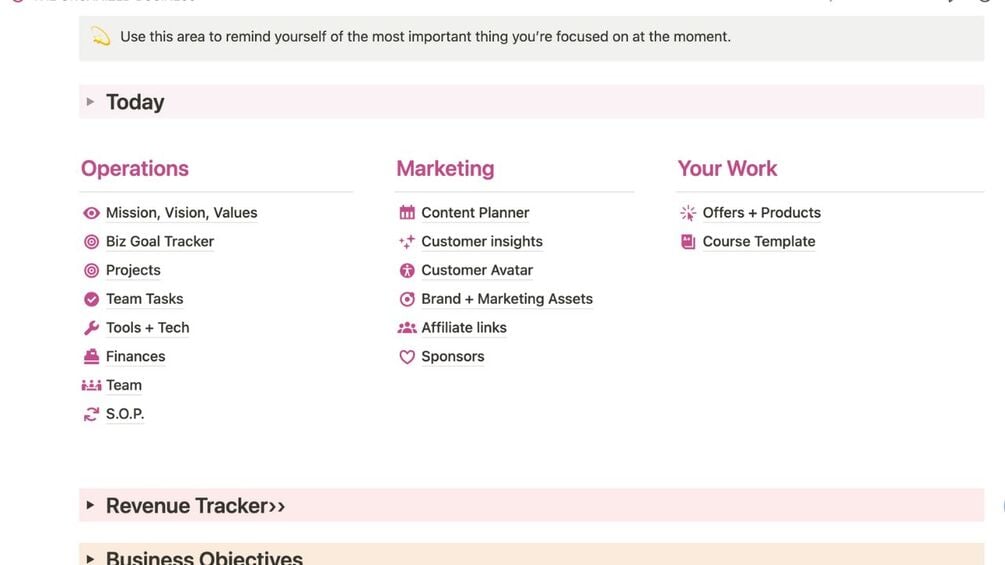Click the target icon next to Biz Goal Tracker
1005x565 pixels.
point(91,242)
